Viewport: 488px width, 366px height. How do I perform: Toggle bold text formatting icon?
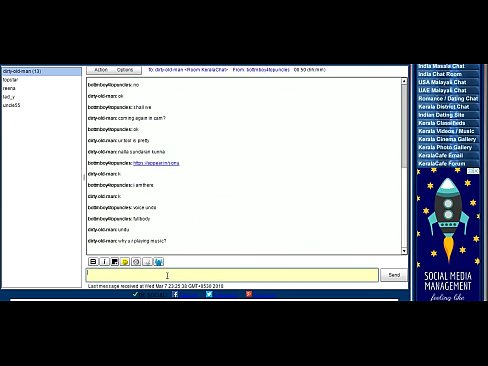[x=93, y=262]
